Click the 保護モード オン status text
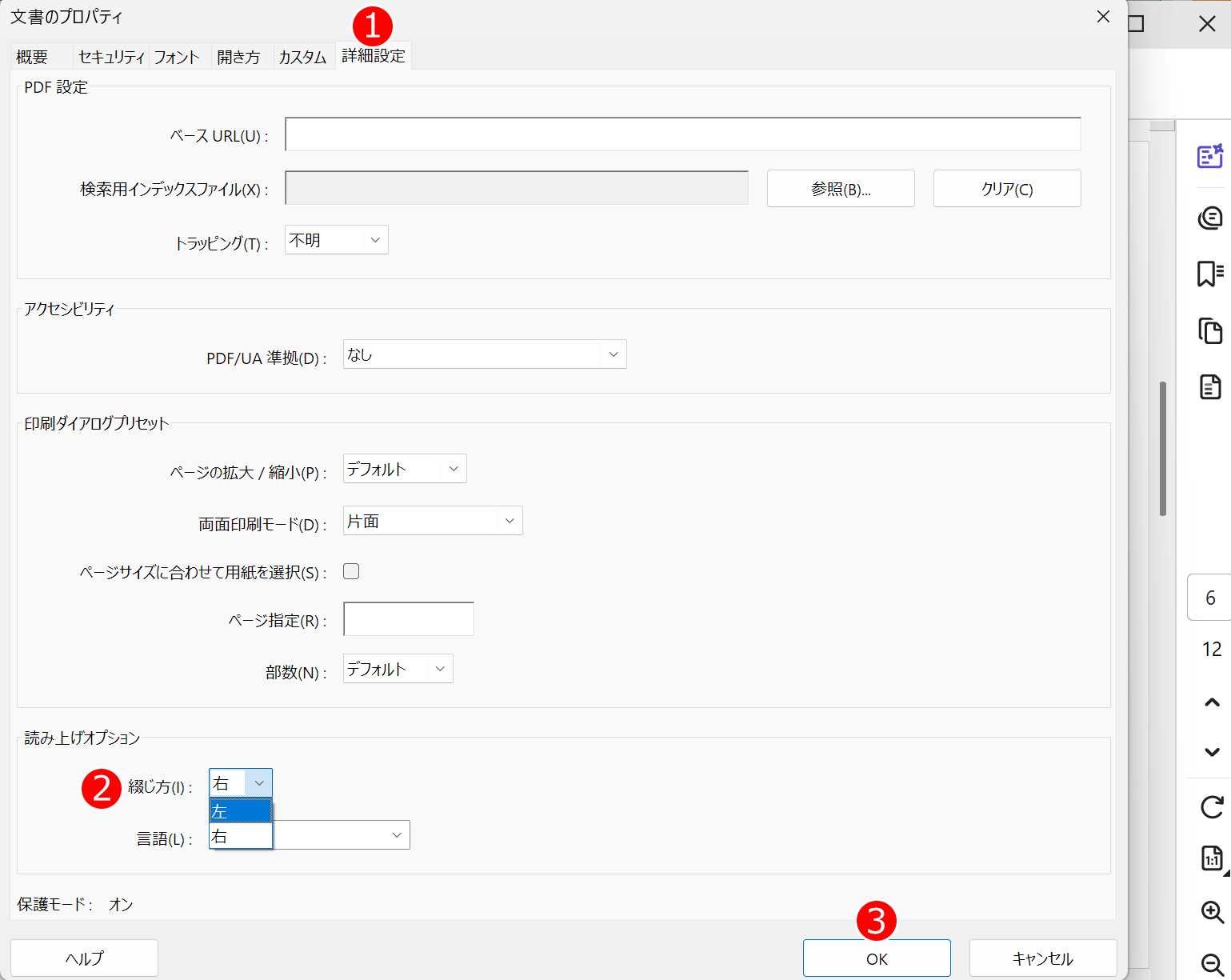 tap(75, 905)
